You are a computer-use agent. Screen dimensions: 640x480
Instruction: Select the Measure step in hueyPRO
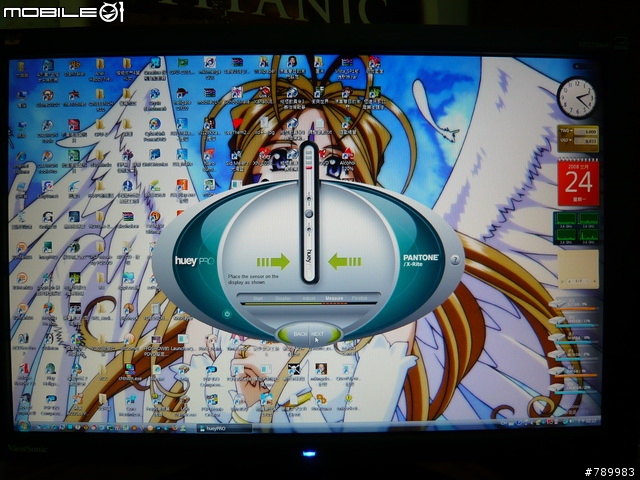[x=334, y=299]
